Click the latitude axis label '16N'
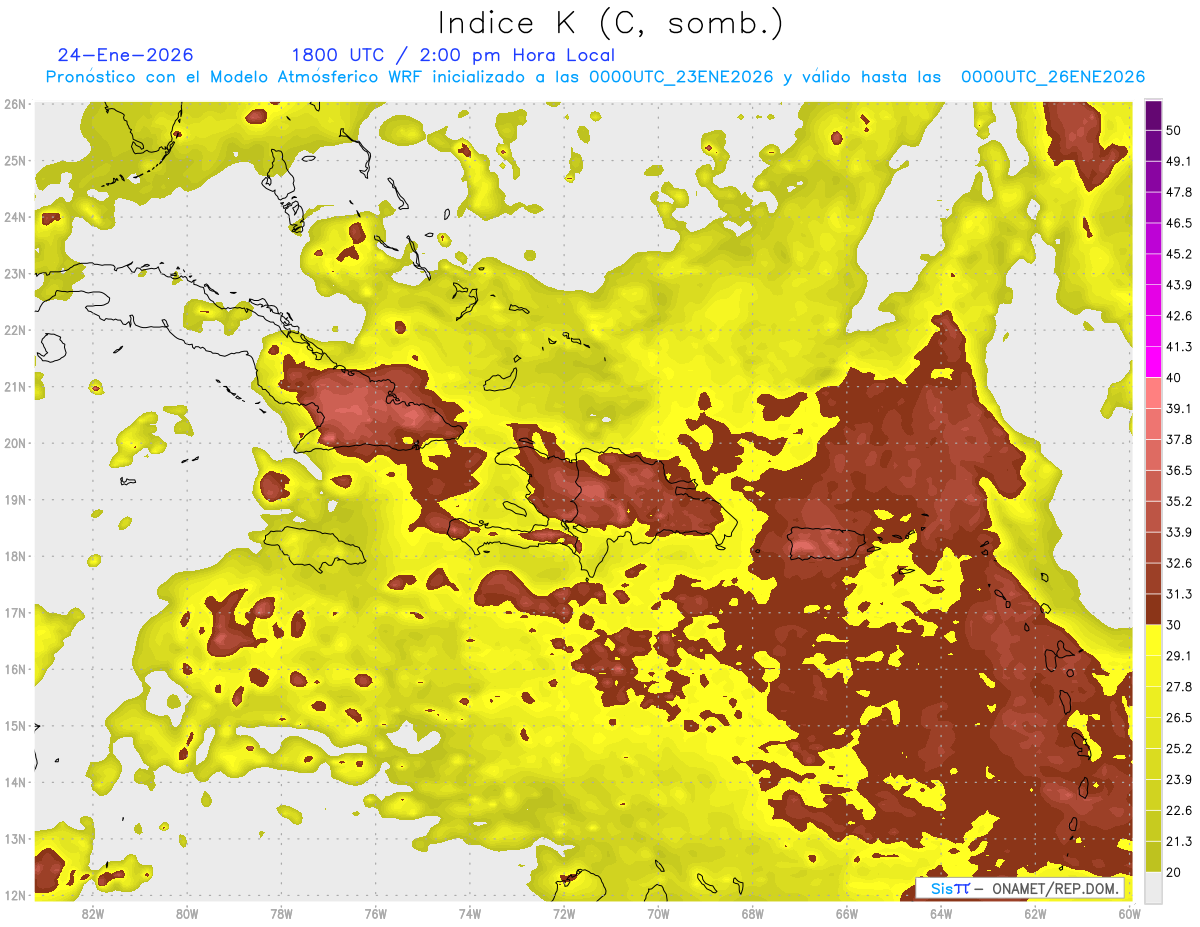 tap(15, 669)
